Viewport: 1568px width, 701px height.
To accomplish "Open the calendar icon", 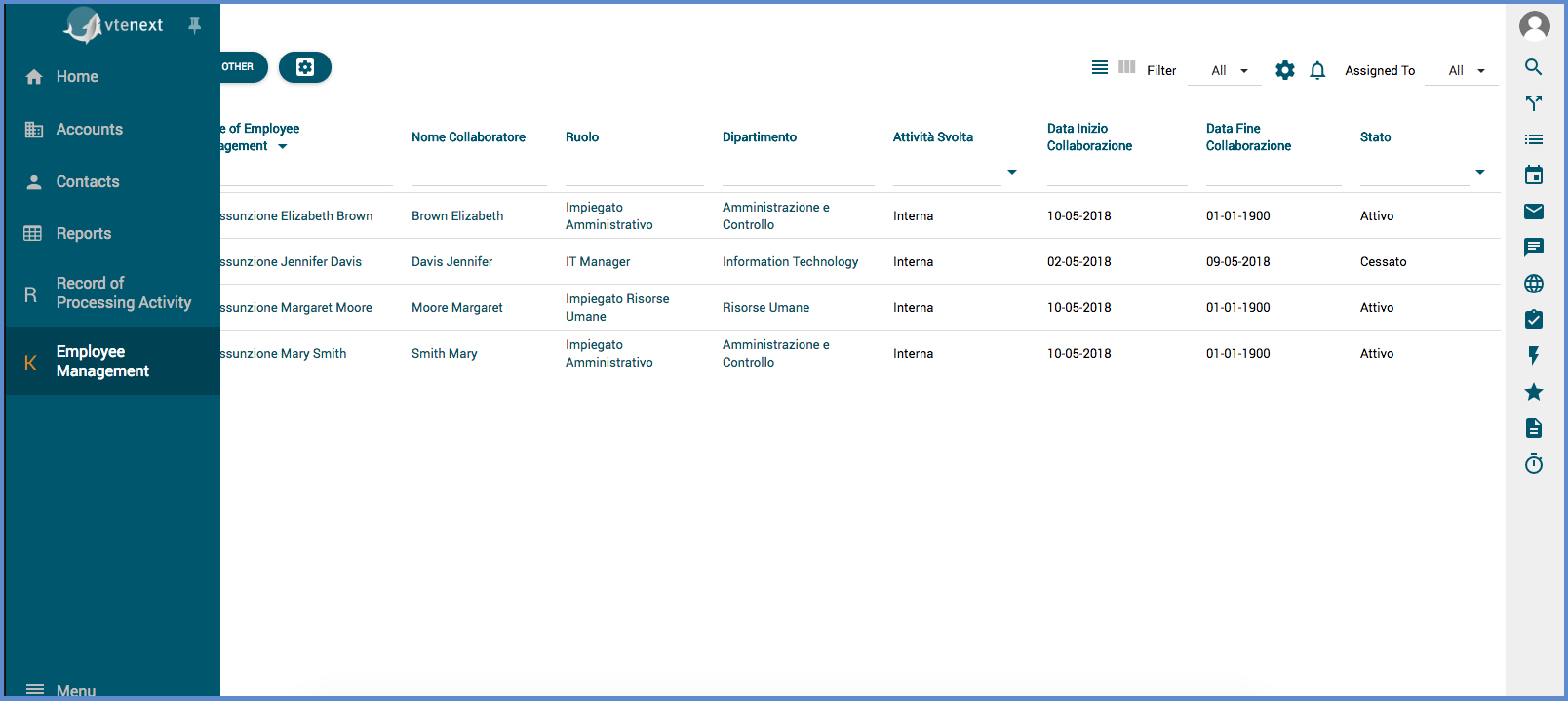I will [x=1534, y=175].
